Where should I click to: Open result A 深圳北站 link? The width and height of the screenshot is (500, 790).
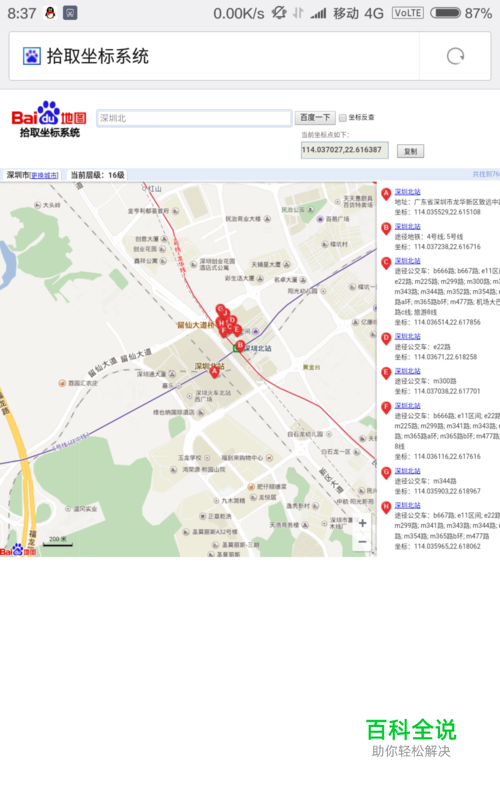pos(407,192)
